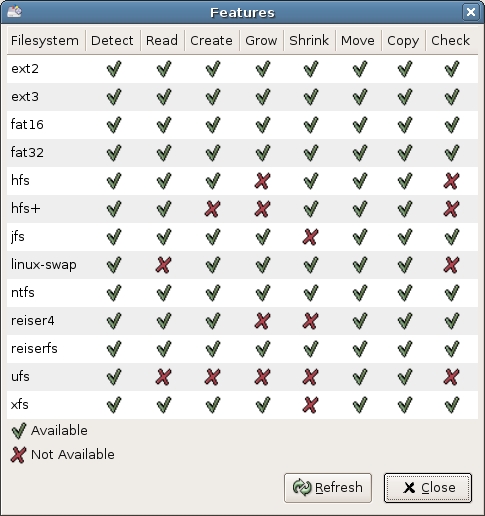Click the red X for jfs Shrink

310,237
